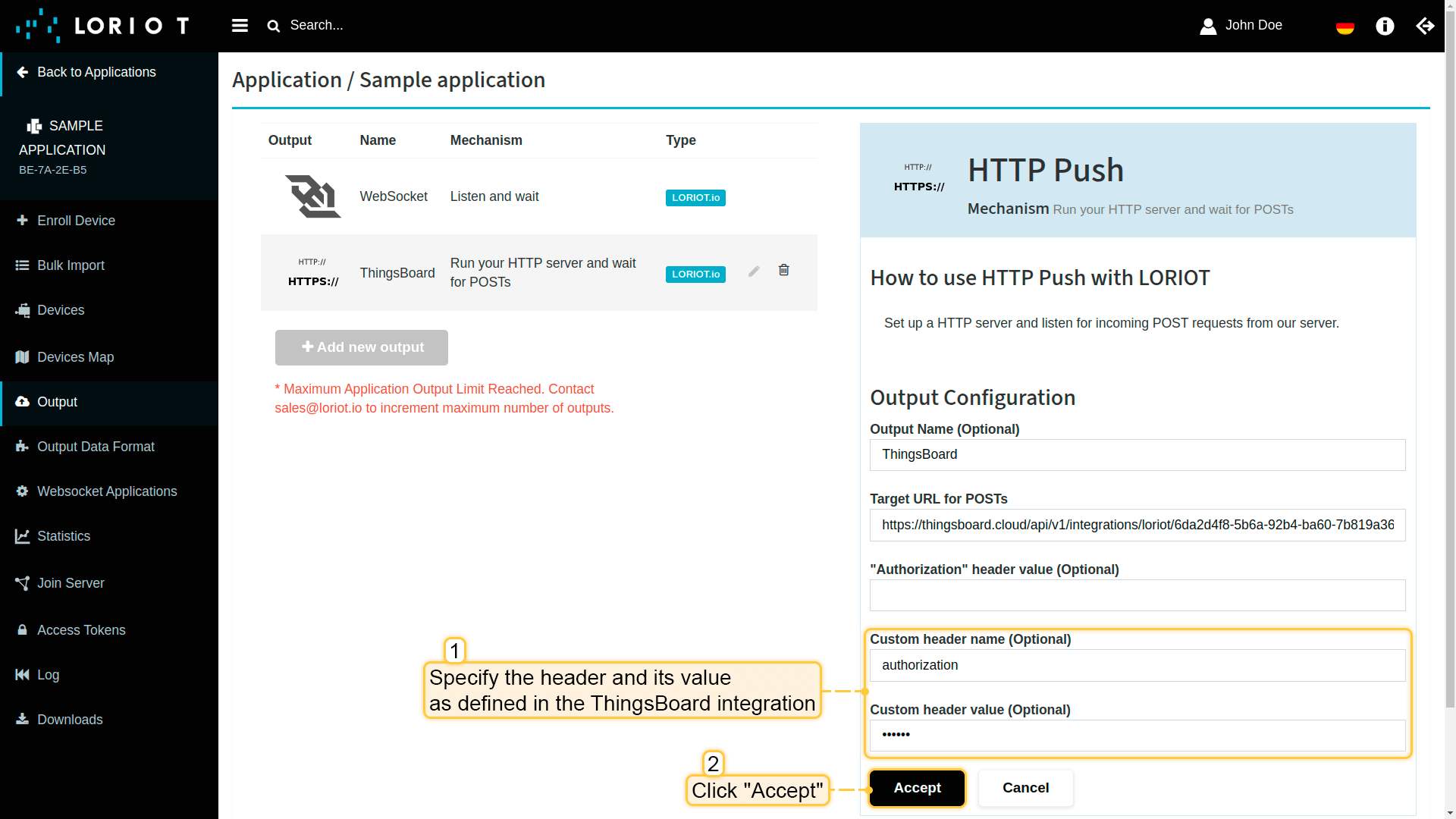Navigate to Access Tokens

point(81,630)
